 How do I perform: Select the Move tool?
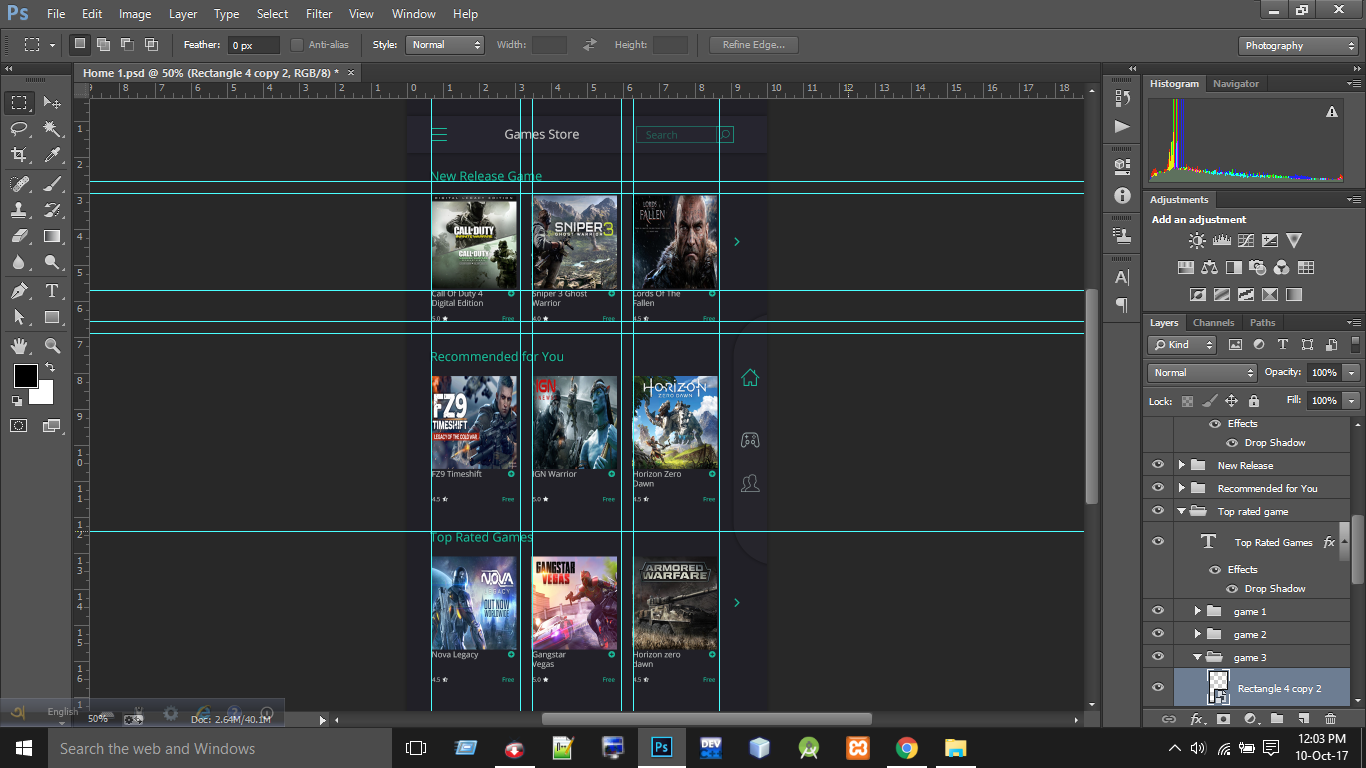point(52,102)
